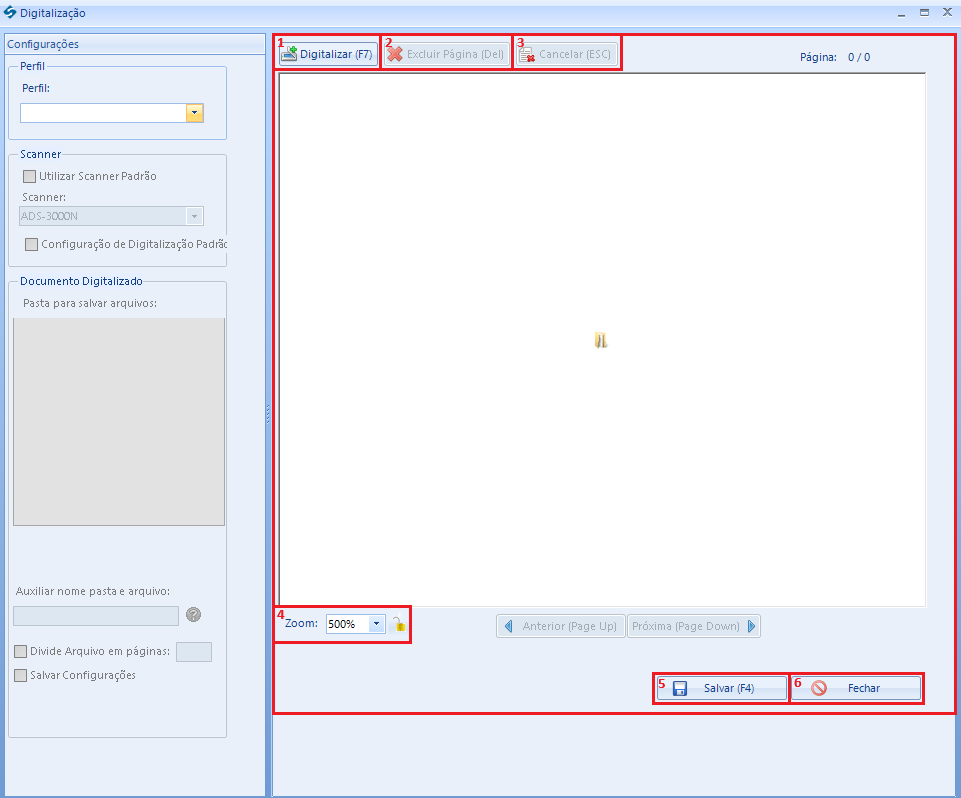The image size is (961, 798).
Task: Click the zoom padlock icon
Action: coord(399,624)
